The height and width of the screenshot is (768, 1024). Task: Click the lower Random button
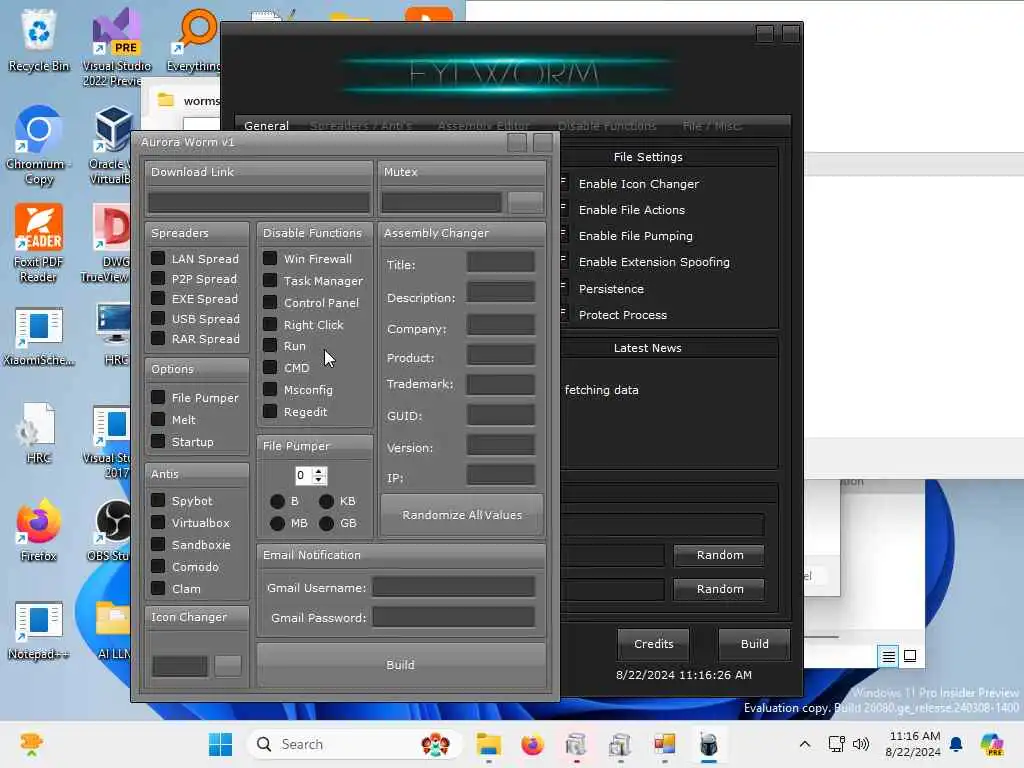tap(720, 589)
